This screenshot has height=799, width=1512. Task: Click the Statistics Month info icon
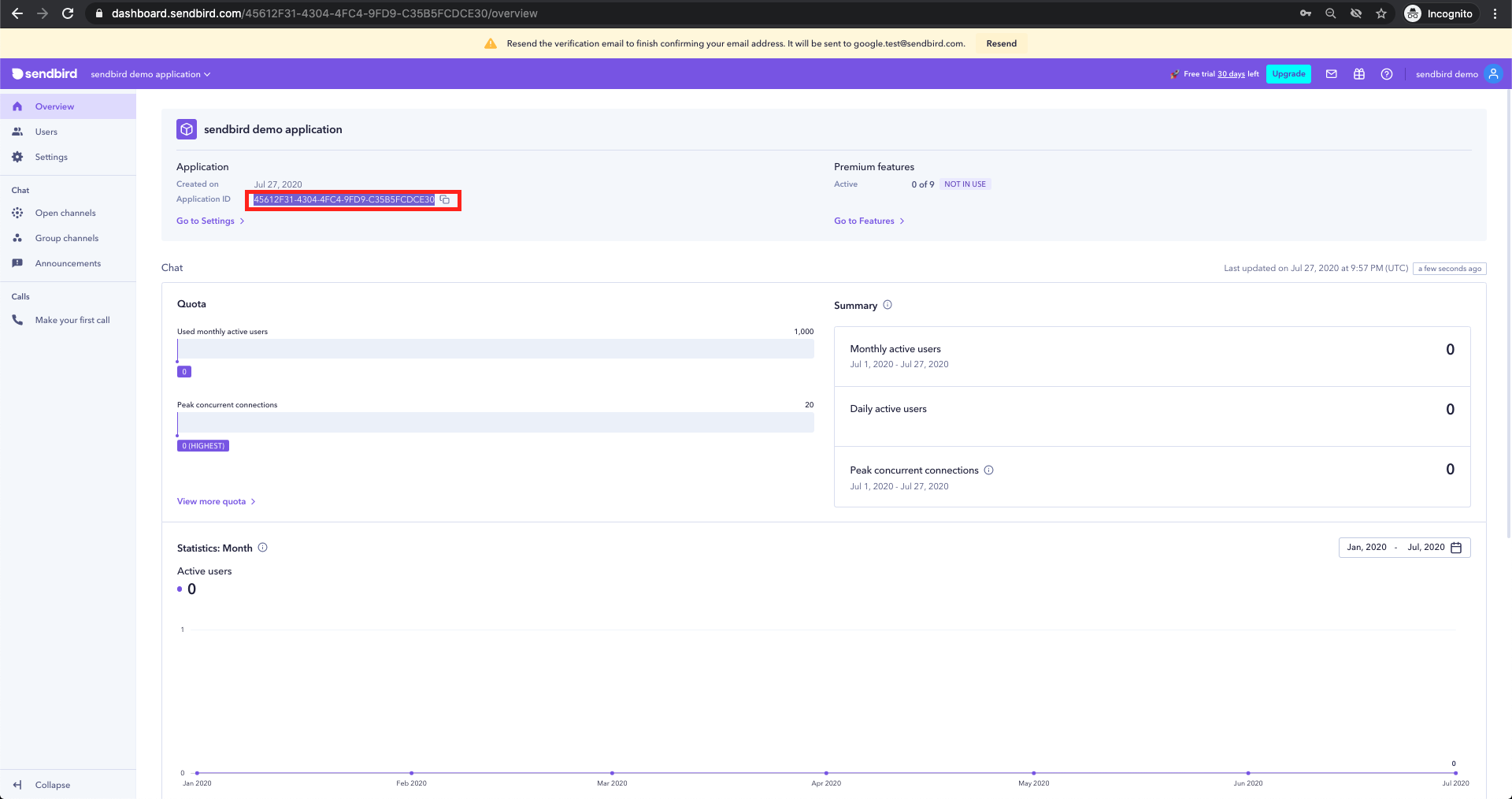click(263, 548)
